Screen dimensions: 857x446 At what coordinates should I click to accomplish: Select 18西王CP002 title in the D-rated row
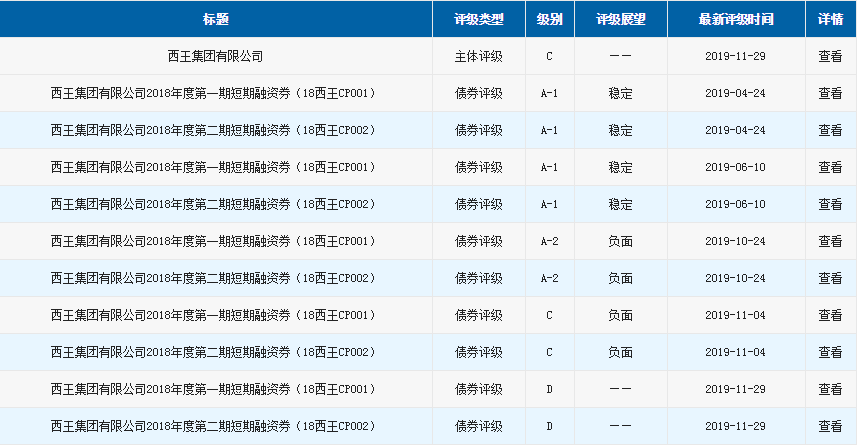pos(213,426)
